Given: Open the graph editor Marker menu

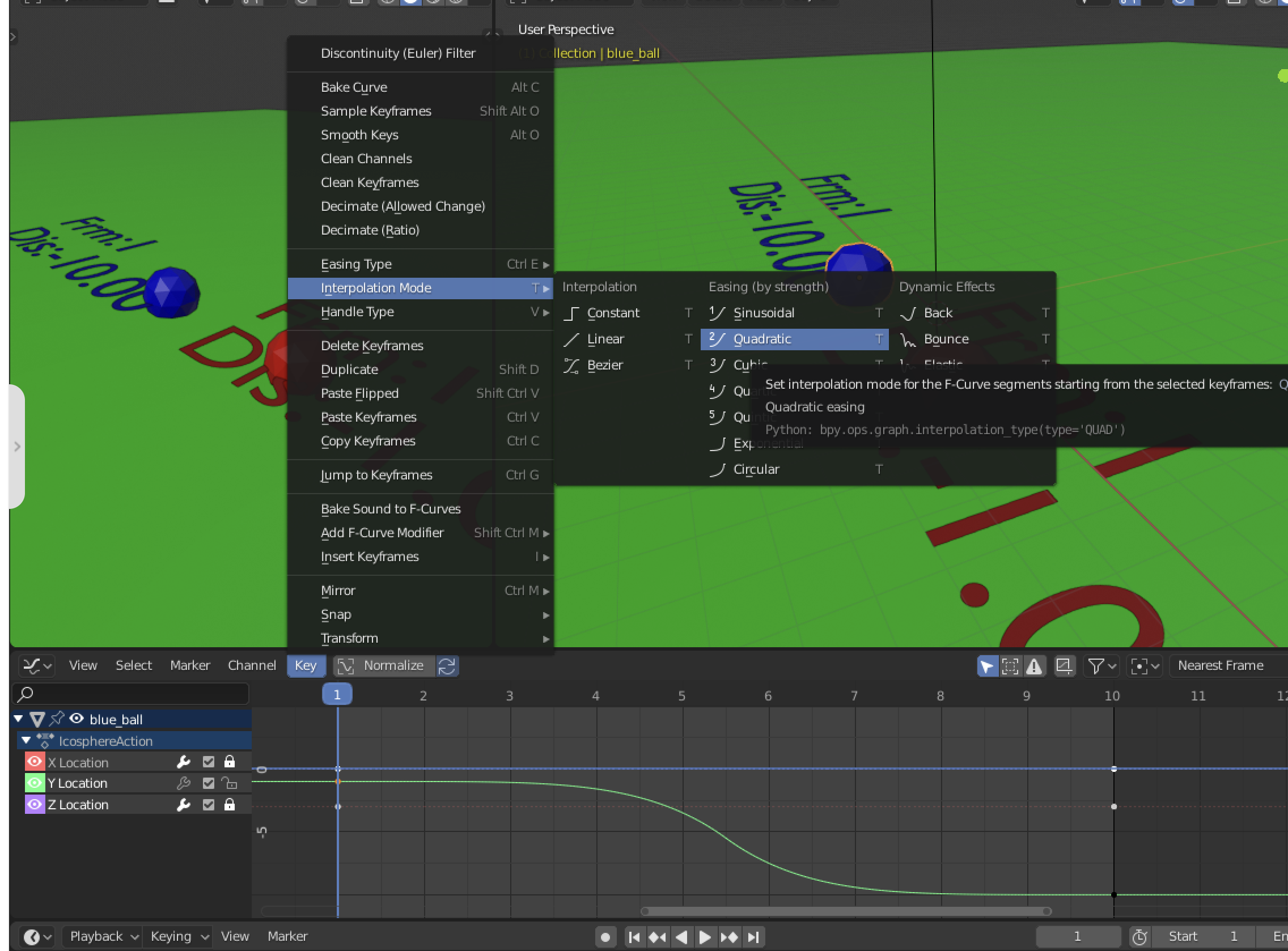Looking at the screenshot, I should click(190, 665).
